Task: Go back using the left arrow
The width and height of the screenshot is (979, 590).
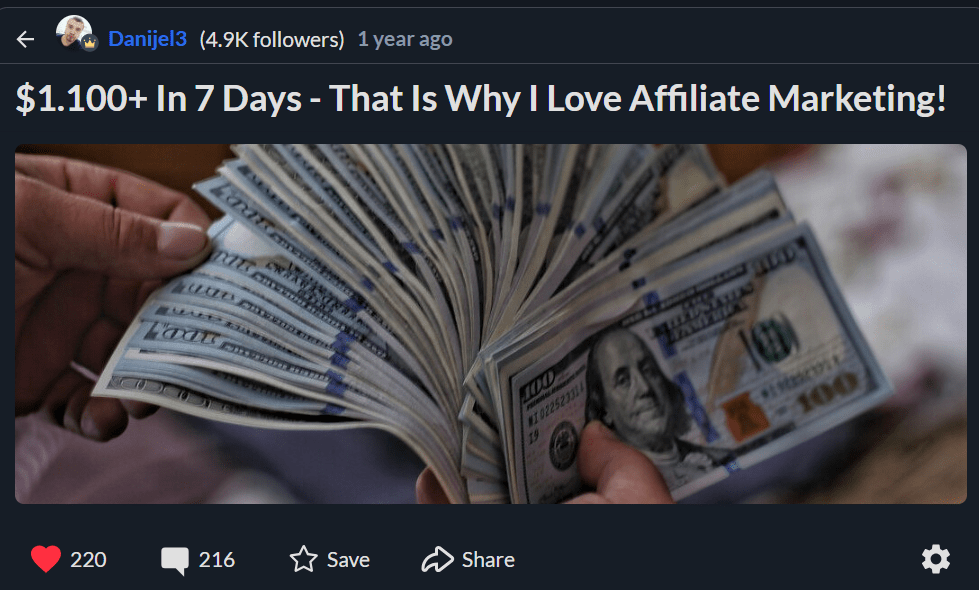Action: (x=25, y=39)
